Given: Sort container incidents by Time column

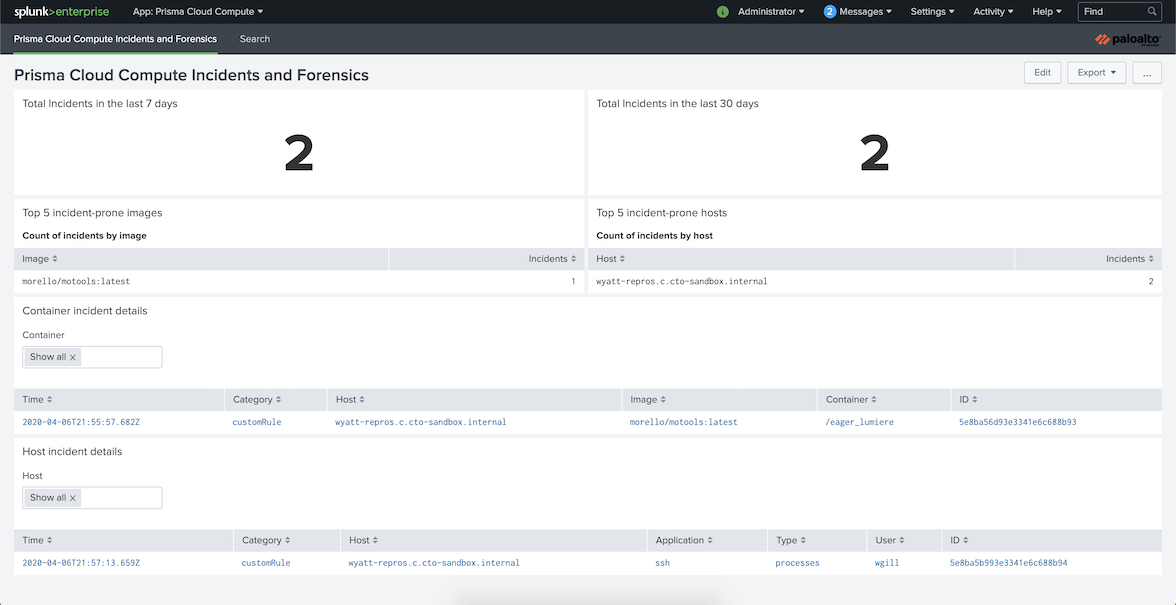Looking at the screenshot, I should (38, 400).
